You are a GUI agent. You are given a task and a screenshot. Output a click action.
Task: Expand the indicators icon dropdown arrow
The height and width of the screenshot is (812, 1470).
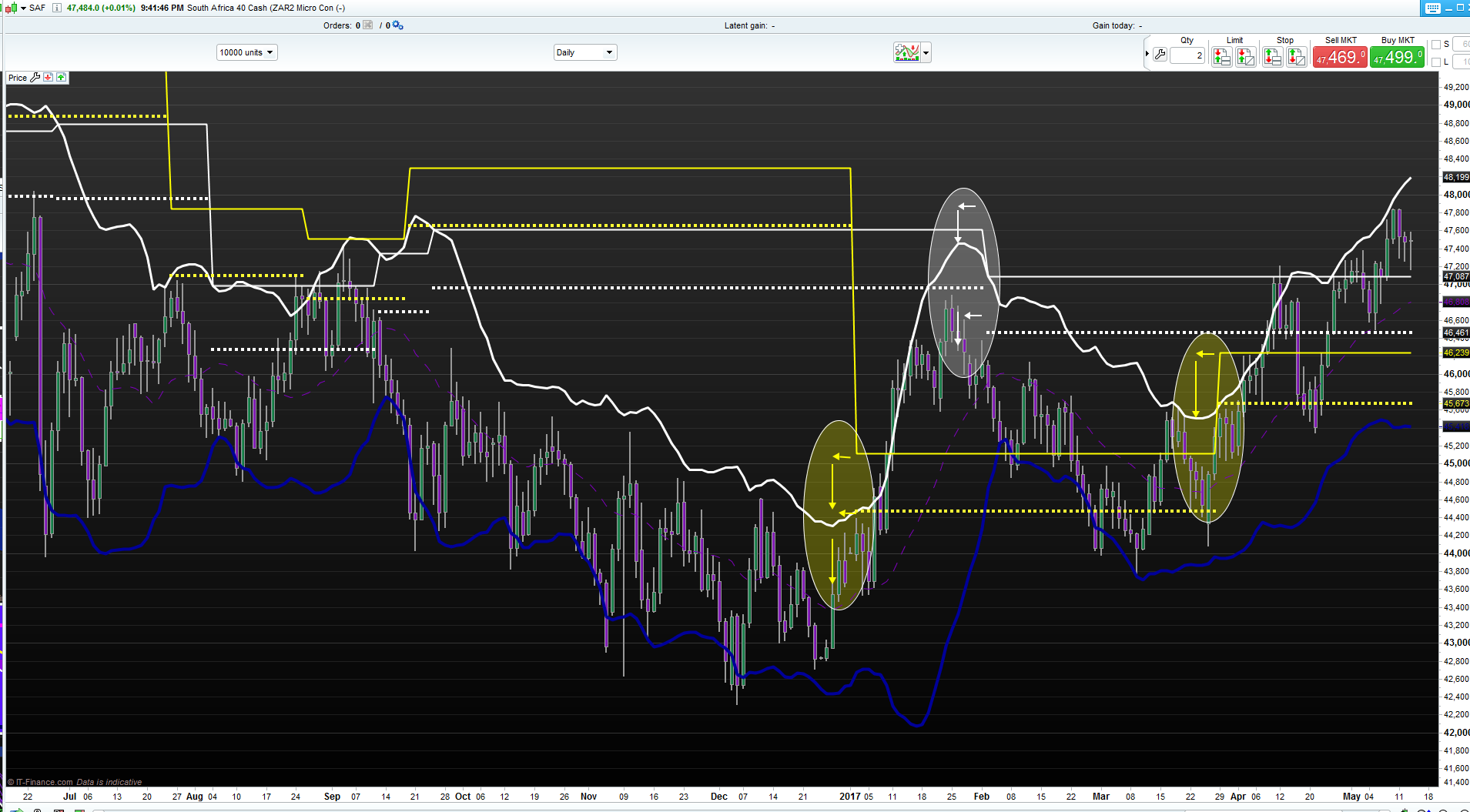(926, 53)
